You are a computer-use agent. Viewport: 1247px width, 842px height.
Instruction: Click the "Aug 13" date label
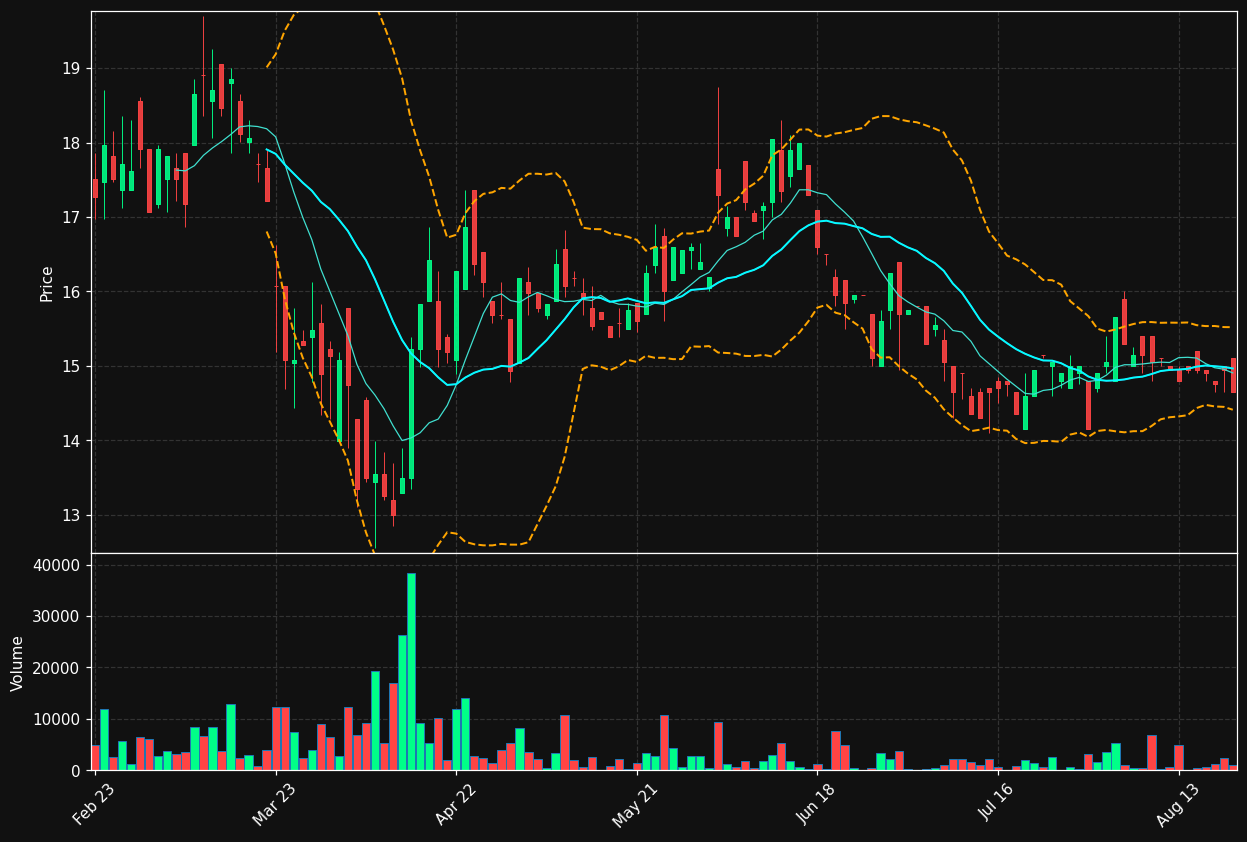(1176, 803)
